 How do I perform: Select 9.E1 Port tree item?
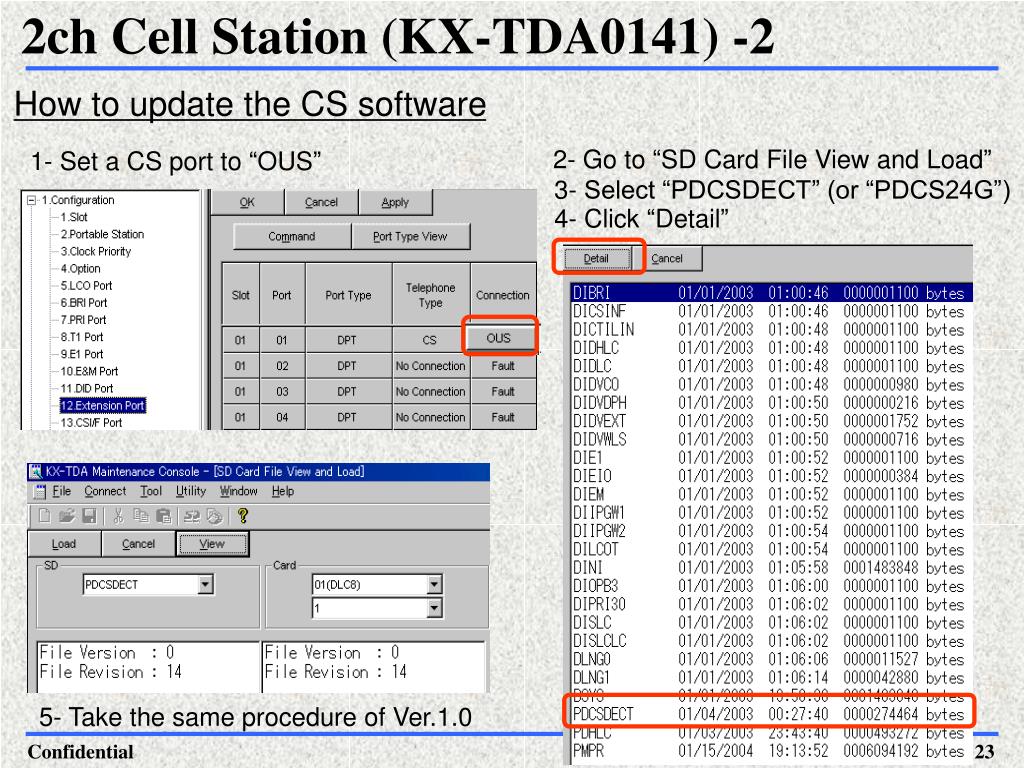[x=82, y=354]
